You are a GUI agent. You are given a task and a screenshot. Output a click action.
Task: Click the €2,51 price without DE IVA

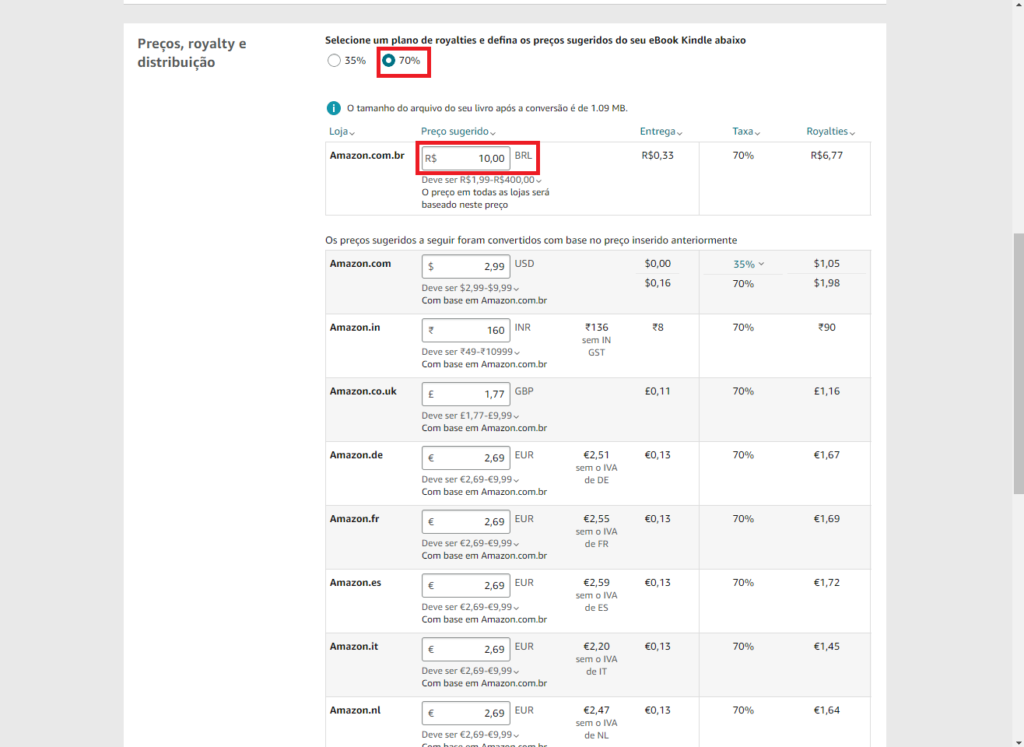coord(596,456)
